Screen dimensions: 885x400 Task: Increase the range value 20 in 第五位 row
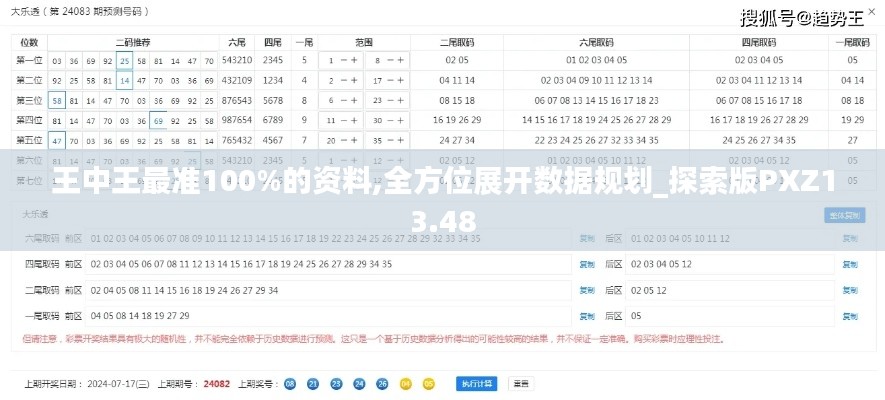click(x=354, y=140)
